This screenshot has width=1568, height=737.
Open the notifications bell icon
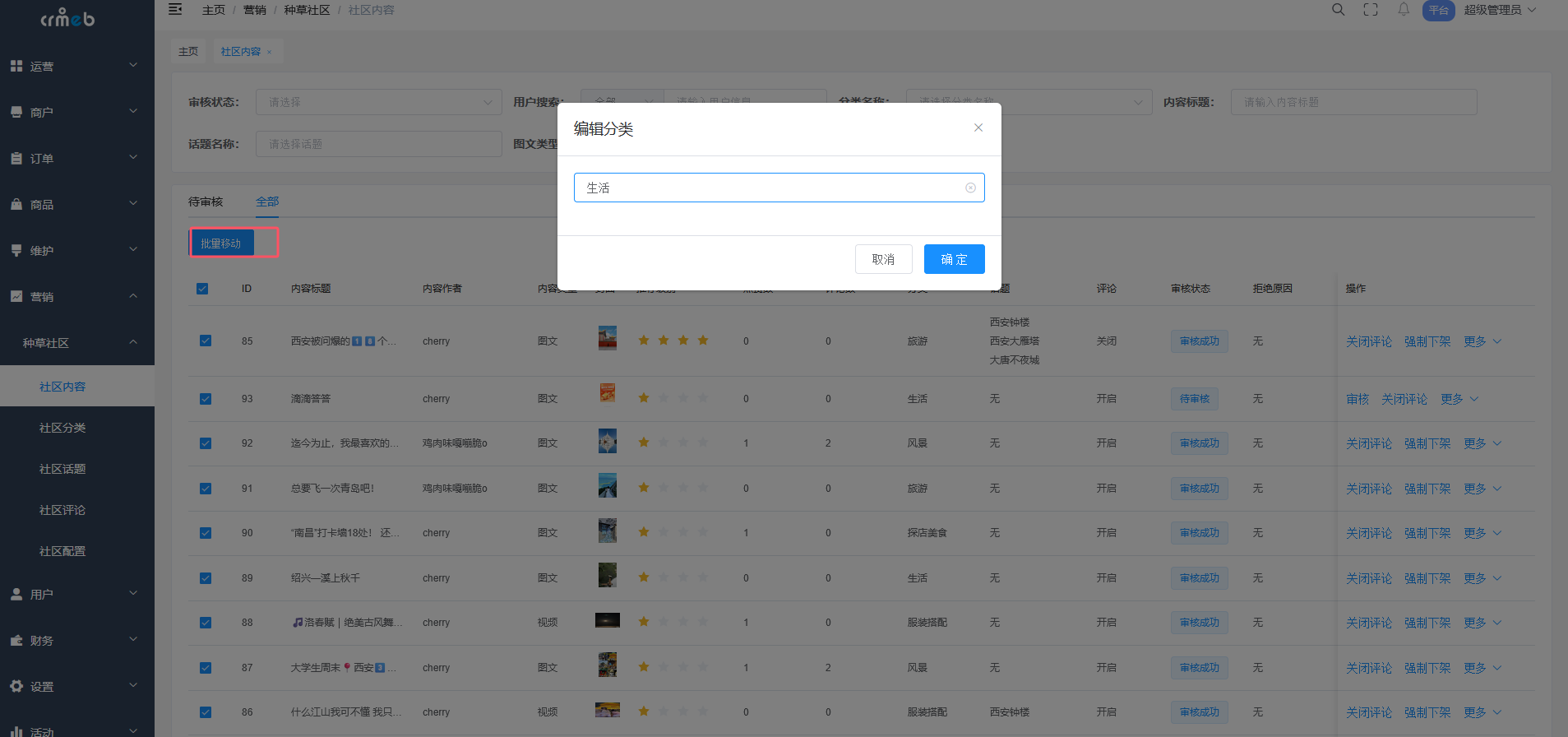pos(1404,10)
